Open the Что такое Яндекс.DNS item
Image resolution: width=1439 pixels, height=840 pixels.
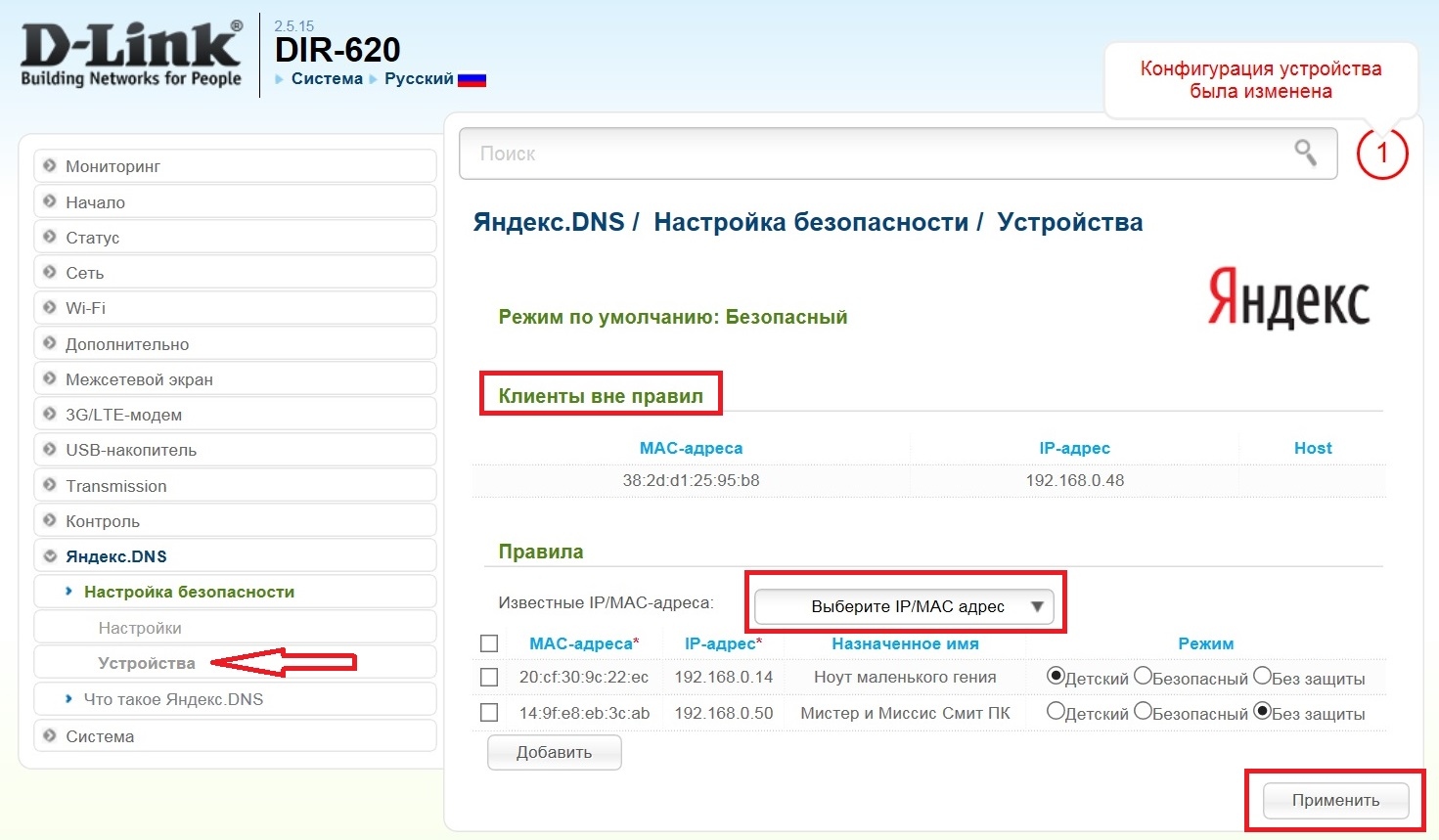pos(173,699)
